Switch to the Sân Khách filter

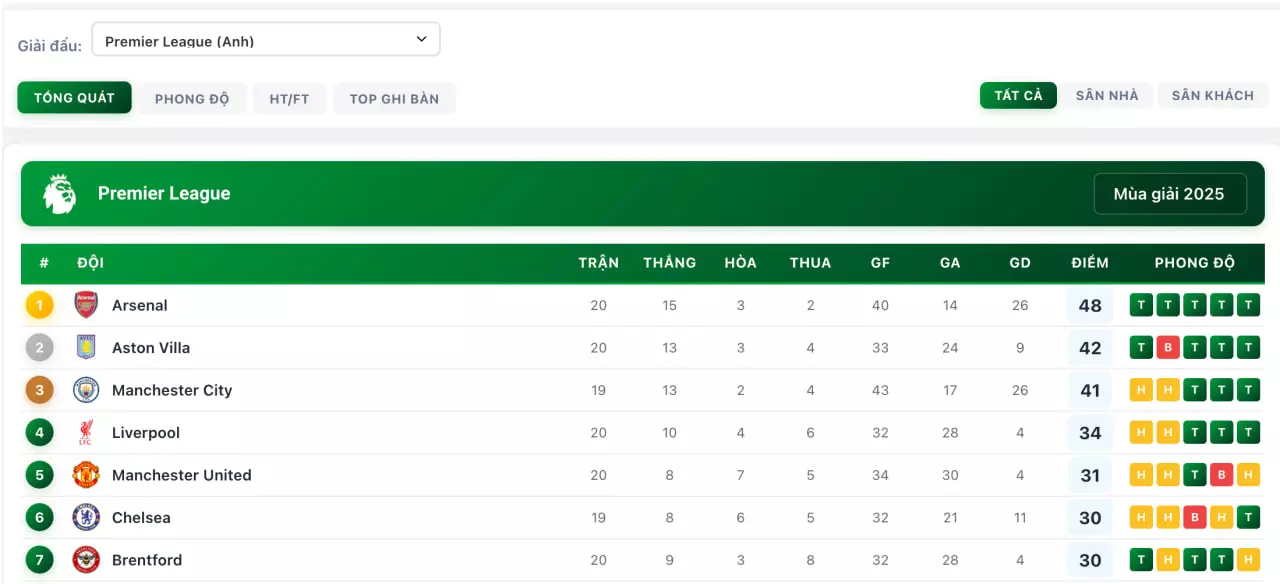click(x=1212, y=96)
